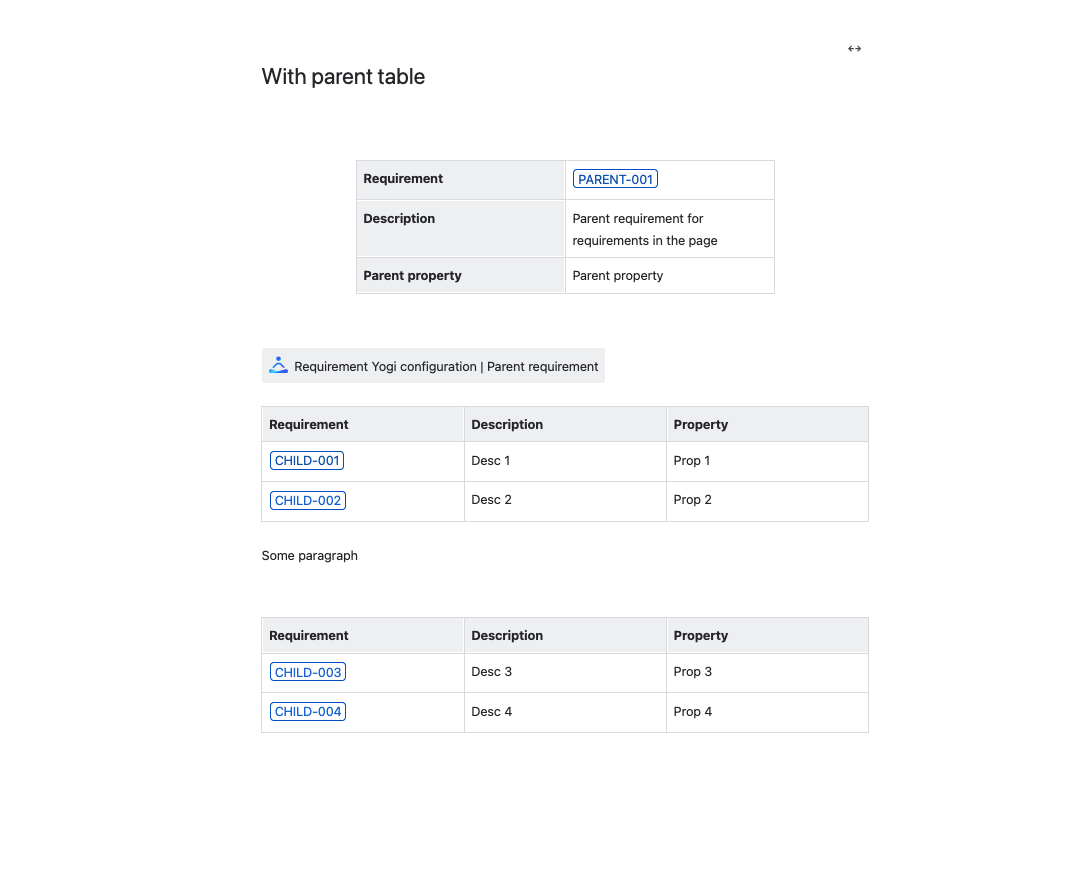Click the 'Desc 4' table cell

(492, 712)
